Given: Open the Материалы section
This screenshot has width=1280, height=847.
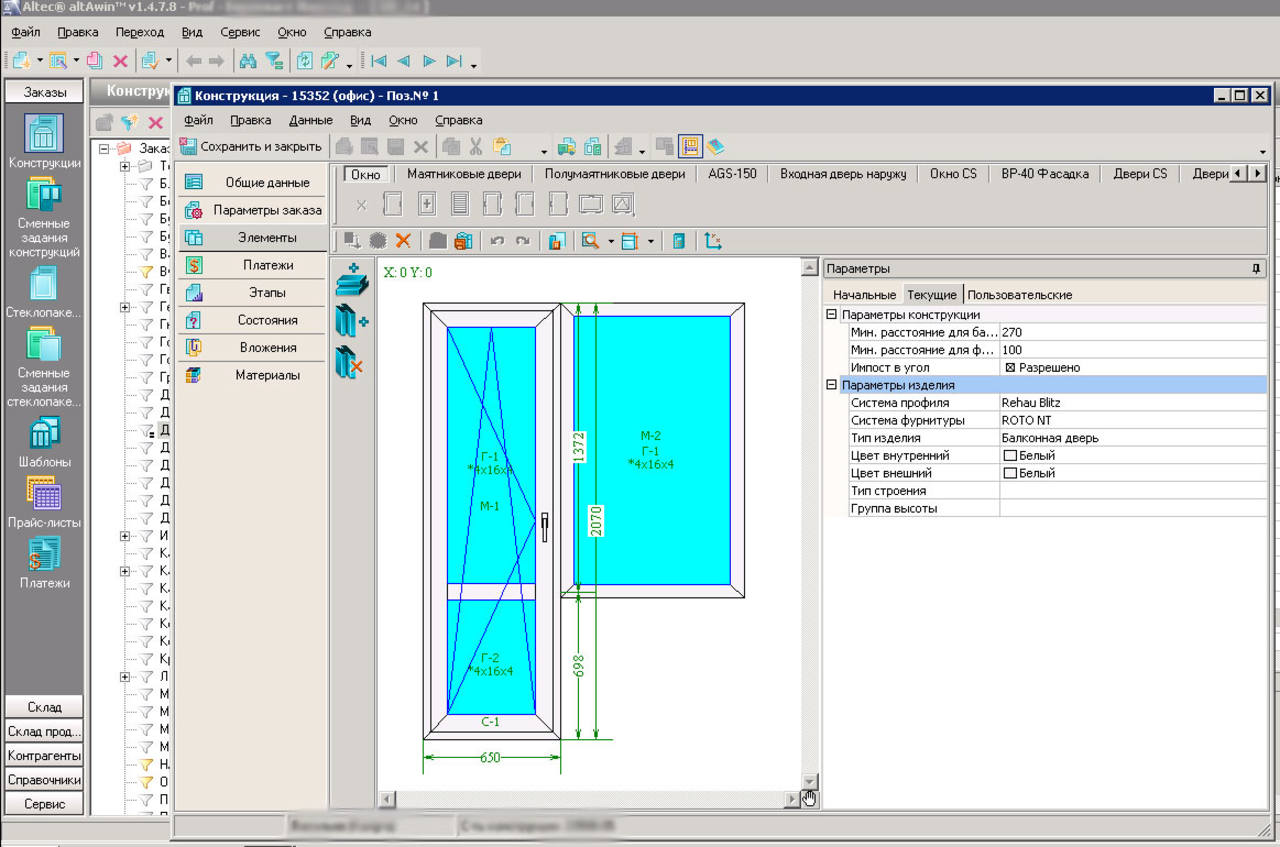Looking at the screenshot, I should click(253, 375).
